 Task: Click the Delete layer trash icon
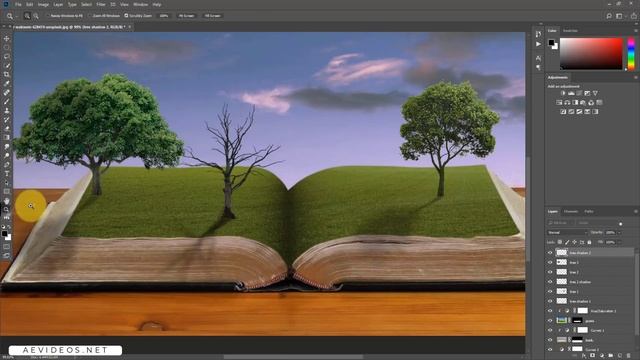pos(629,356)
